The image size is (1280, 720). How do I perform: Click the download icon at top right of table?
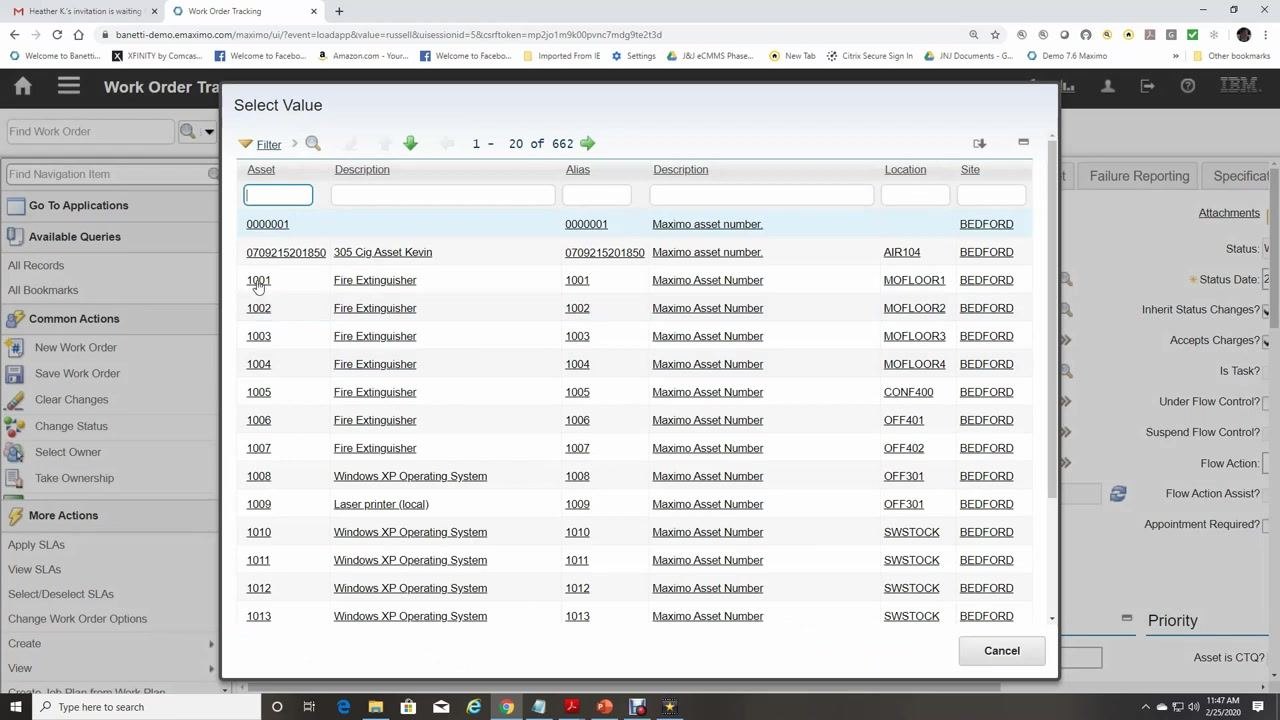[x=980, y=144]
